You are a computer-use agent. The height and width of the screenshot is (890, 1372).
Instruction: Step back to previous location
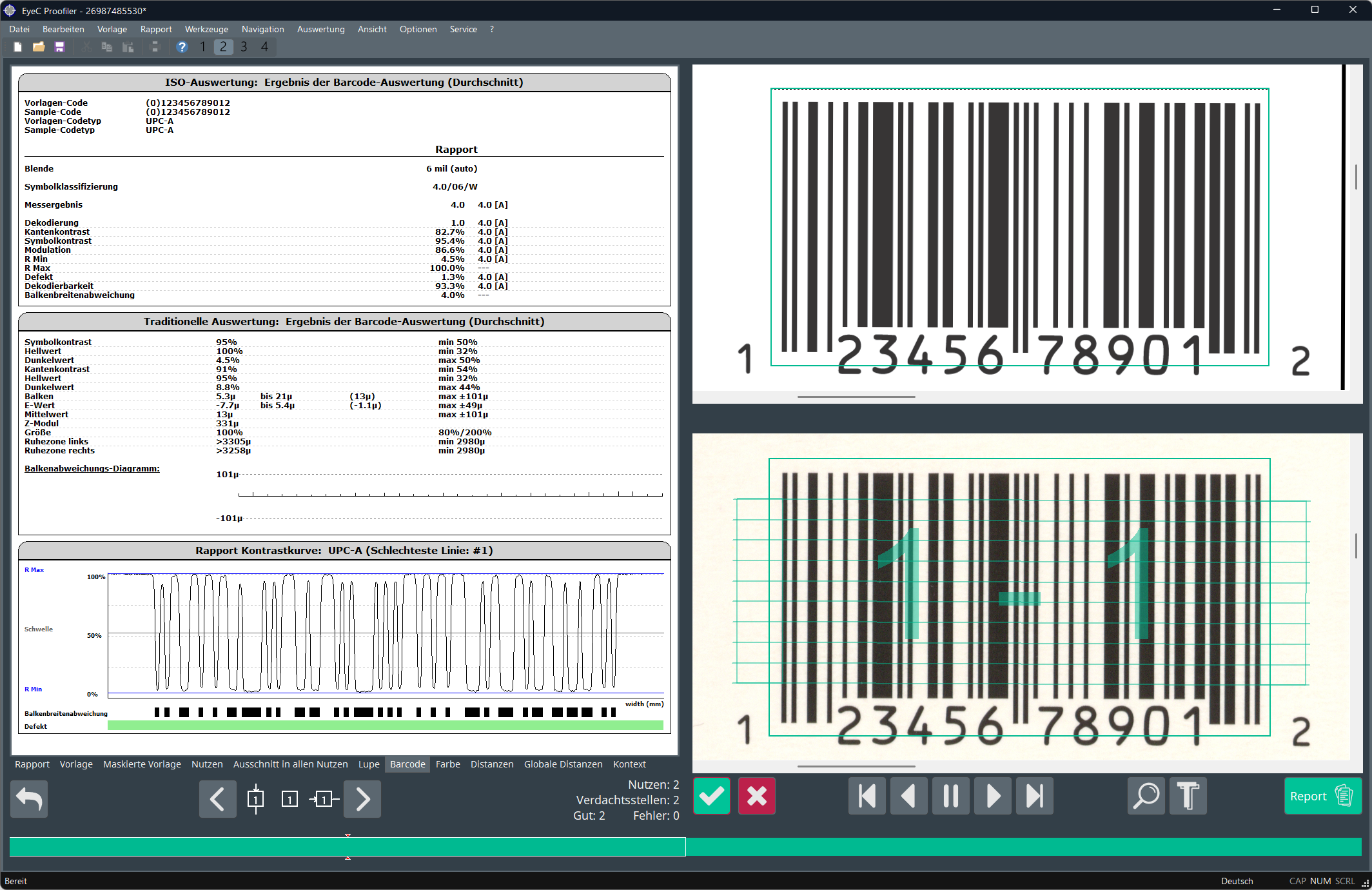coord(909,796)
